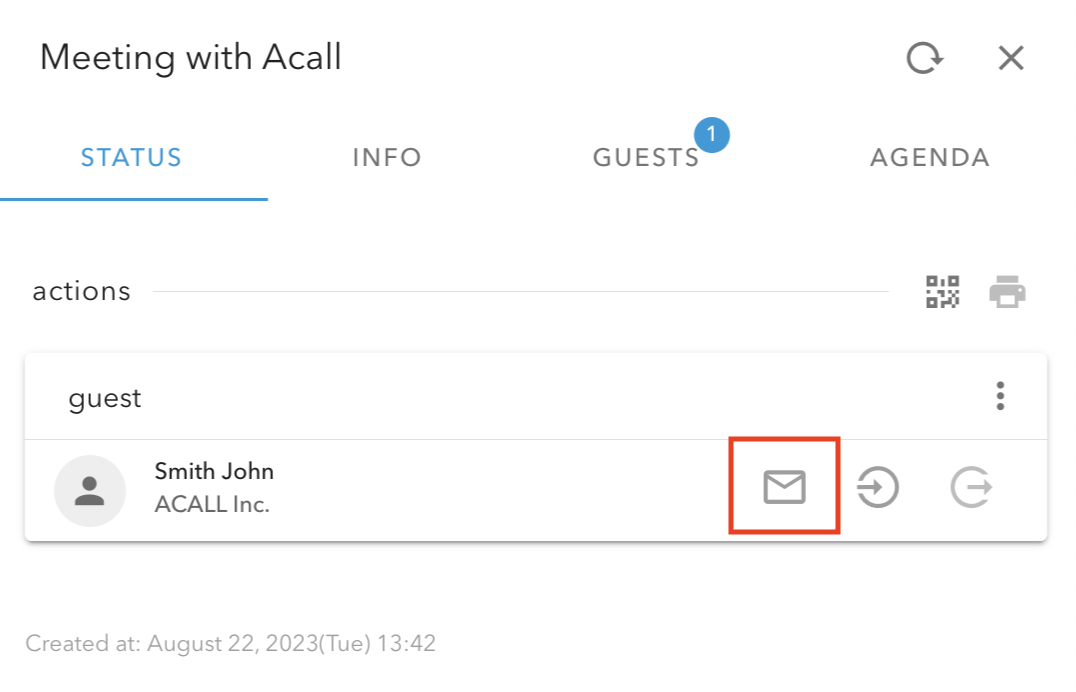
Task: Check in guest Smith John
Action: pyautogui.click(x=878, y=488)
